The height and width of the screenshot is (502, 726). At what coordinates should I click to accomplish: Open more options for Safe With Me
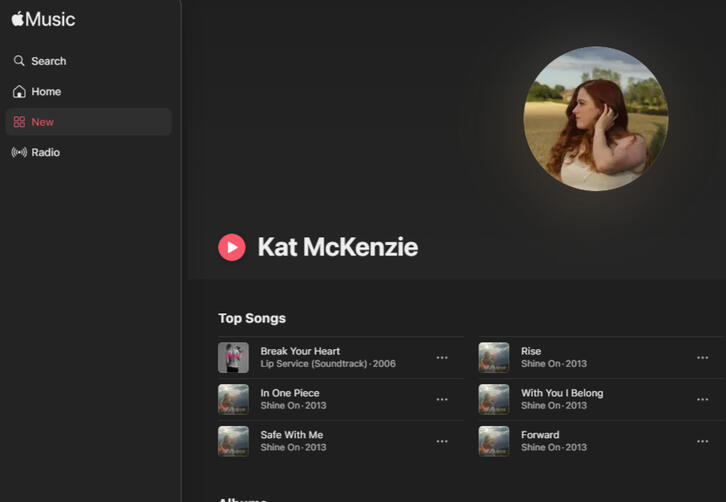(442, 441)
